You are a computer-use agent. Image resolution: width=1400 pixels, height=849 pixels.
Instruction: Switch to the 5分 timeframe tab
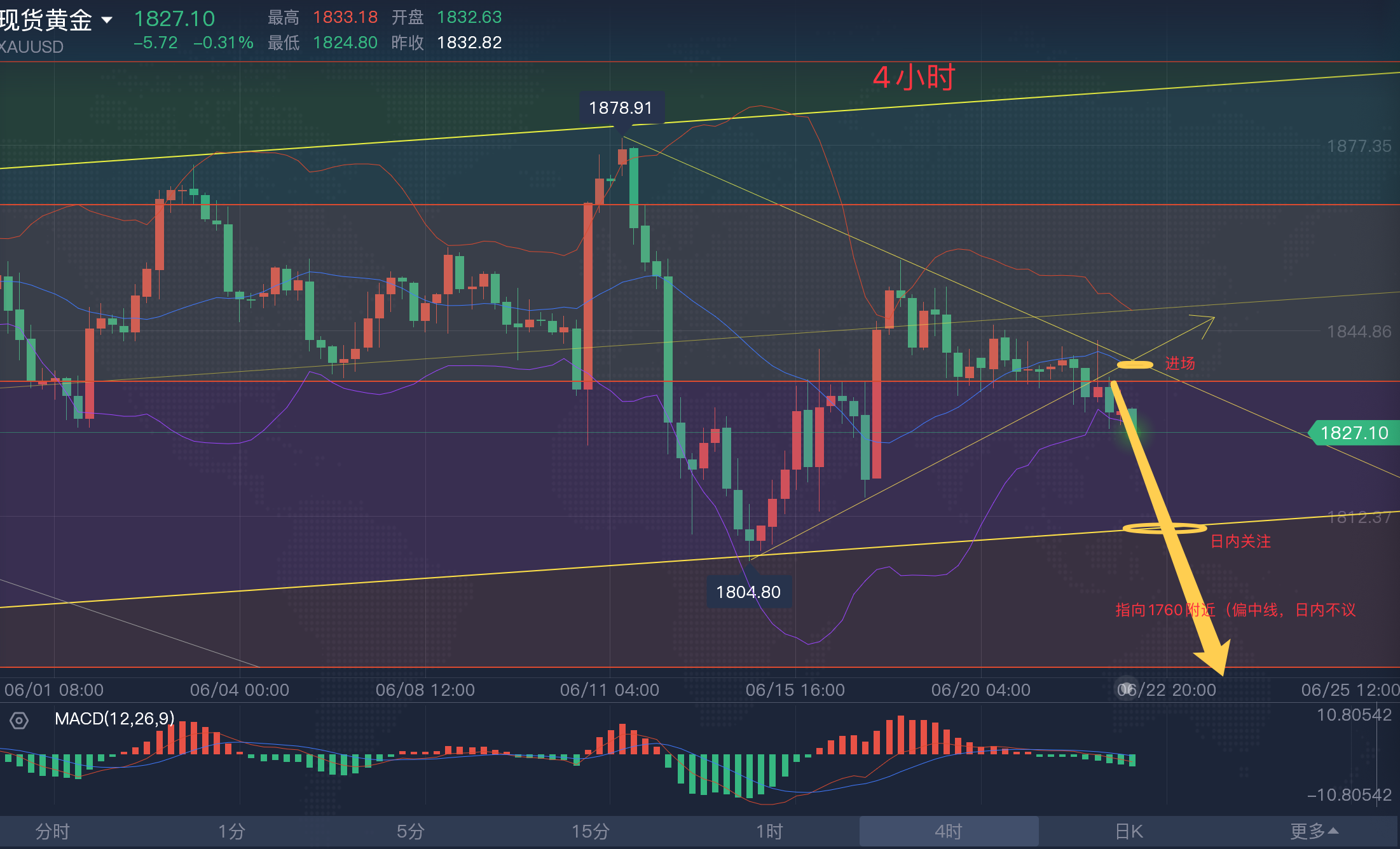click(x=411, y=831)
